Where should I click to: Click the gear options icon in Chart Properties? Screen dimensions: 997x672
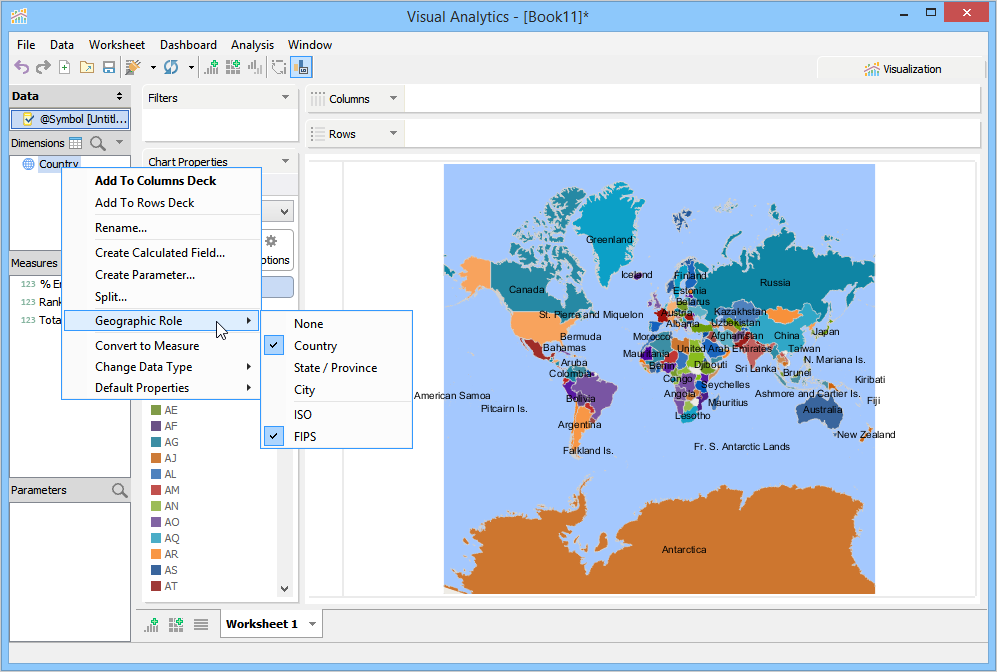[x=272, y=241]
